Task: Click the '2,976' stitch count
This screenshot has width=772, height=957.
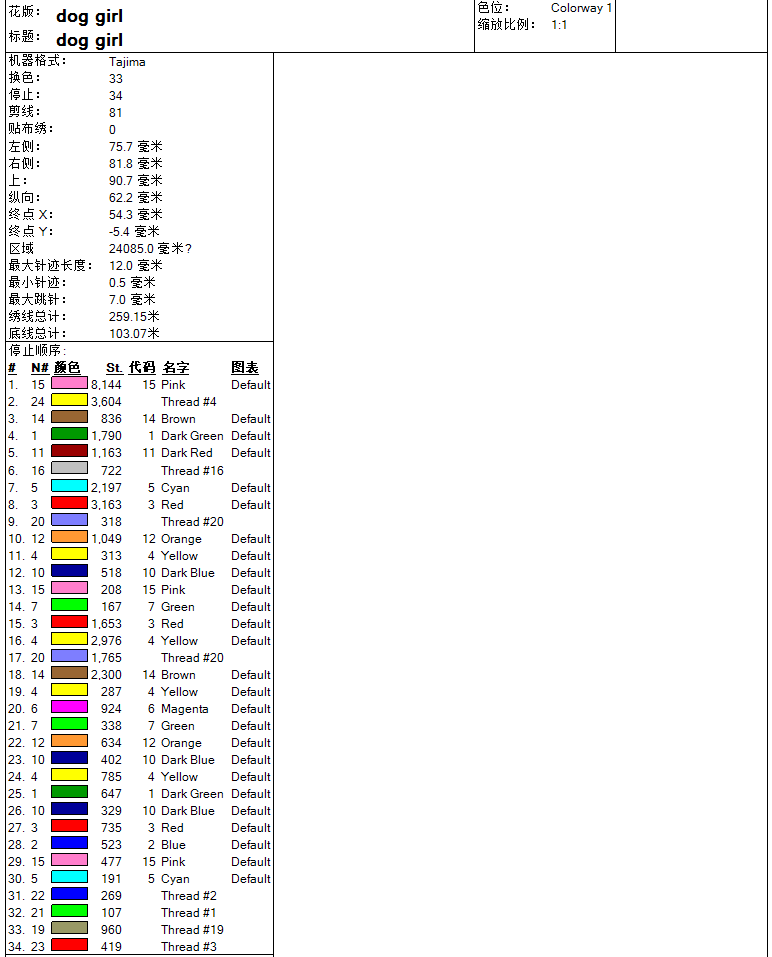Action: click(x=106, y=641)
